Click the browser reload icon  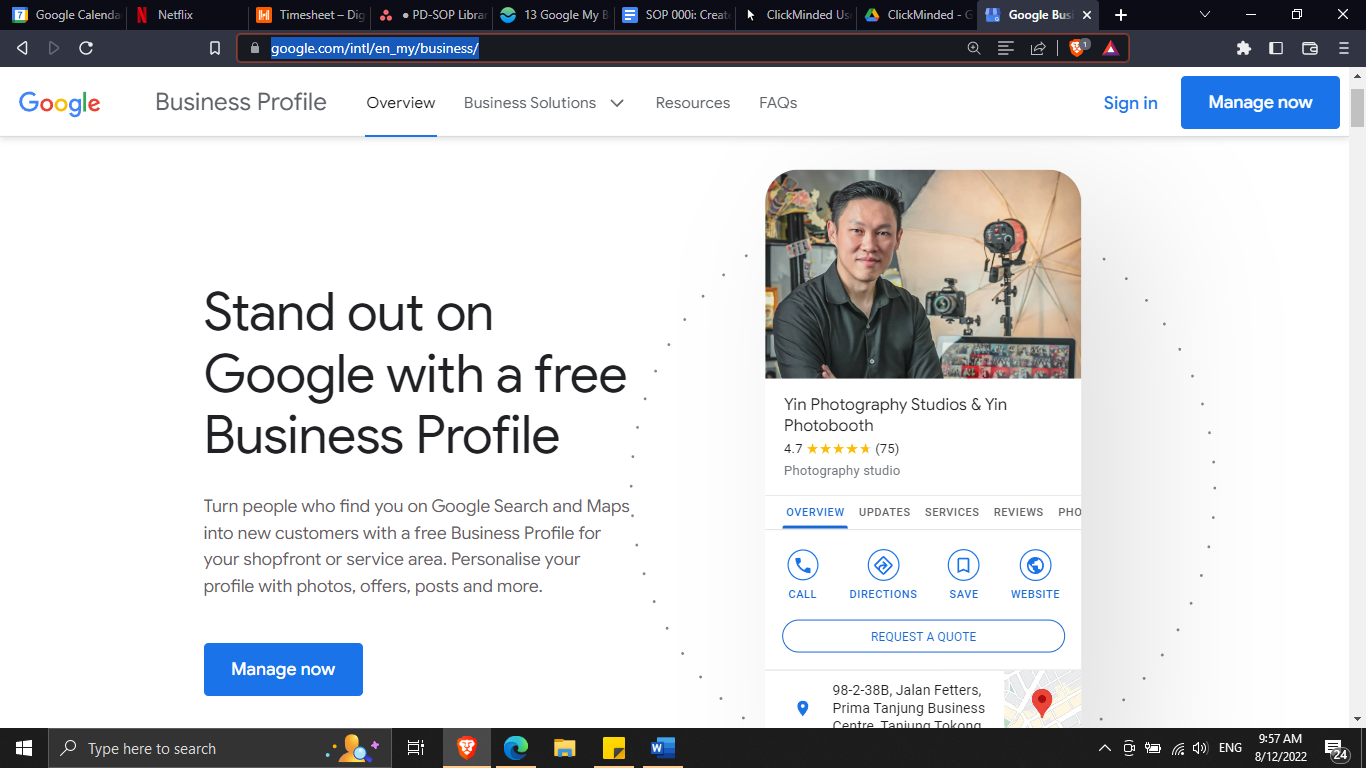[86, 48]
